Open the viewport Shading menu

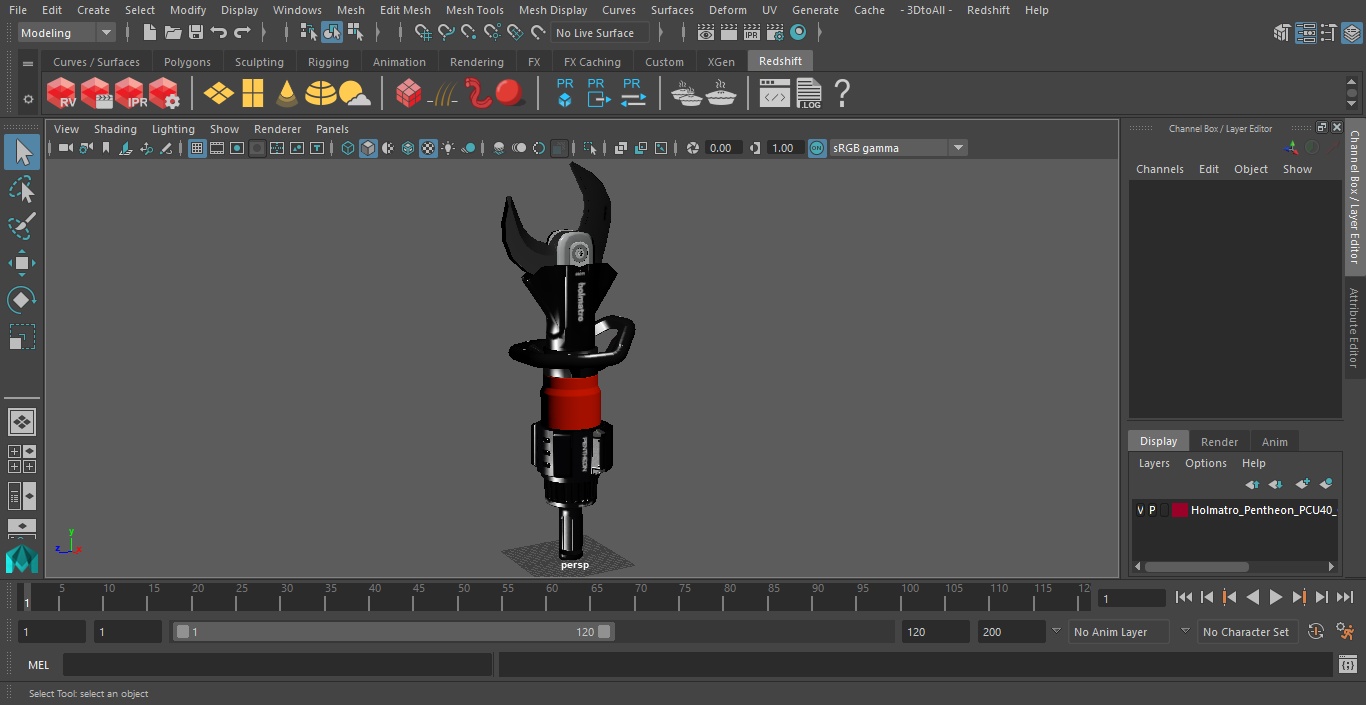115,129
